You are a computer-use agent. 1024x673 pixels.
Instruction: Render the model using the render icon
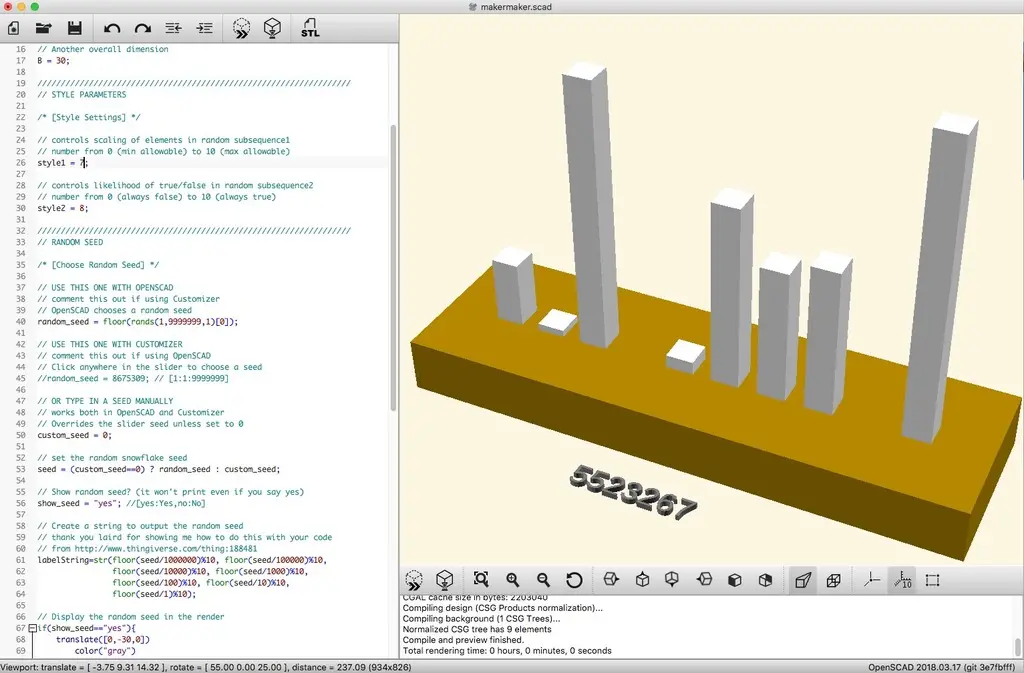272,28
